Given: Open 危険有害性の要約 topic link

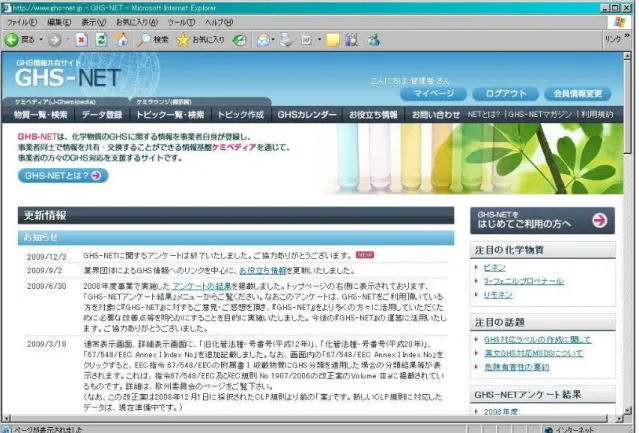Looking at the screenshot, I should coord(516,367).
